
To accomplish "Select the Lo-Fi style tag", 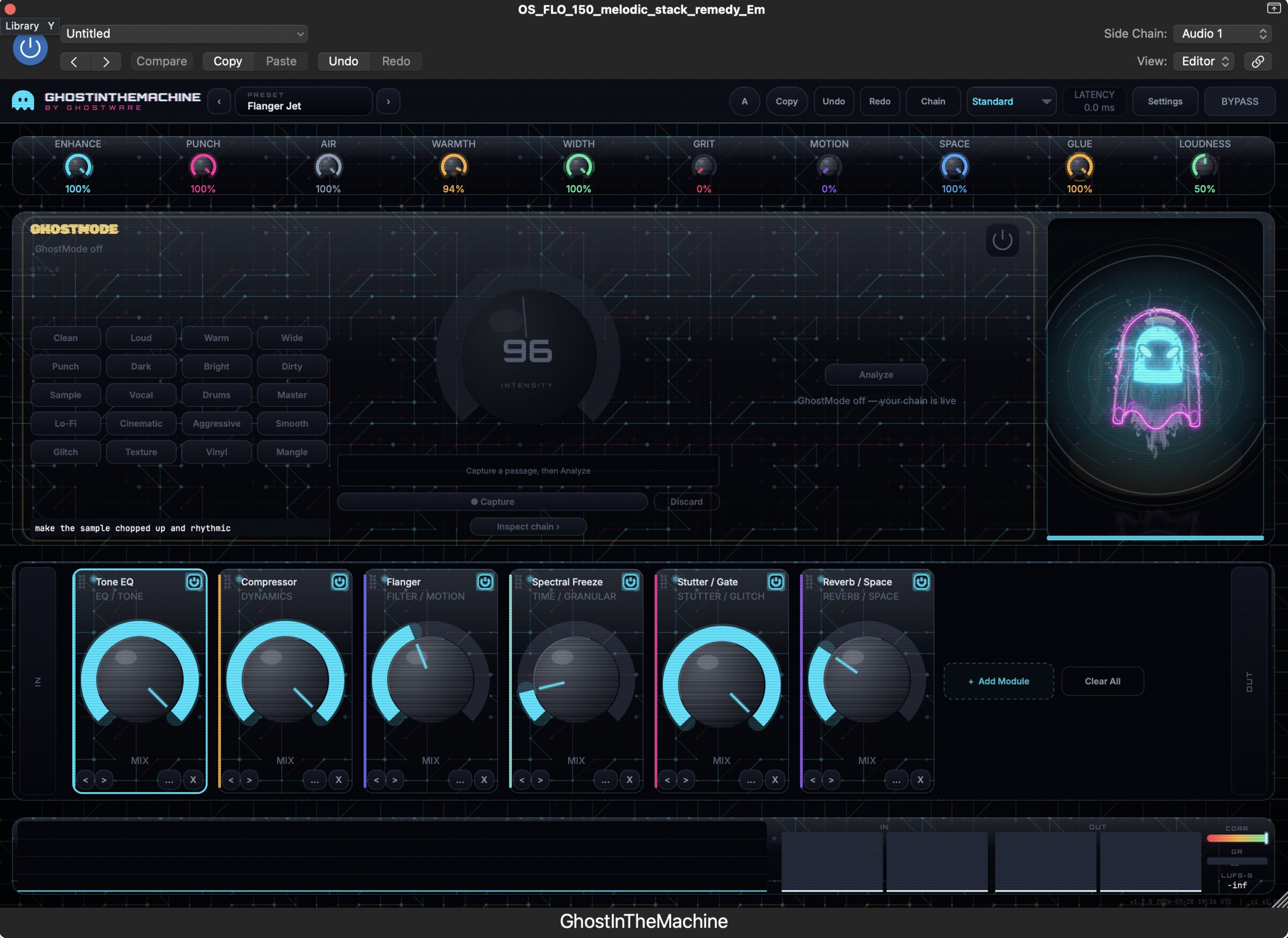I will click(x=66, y=423).
